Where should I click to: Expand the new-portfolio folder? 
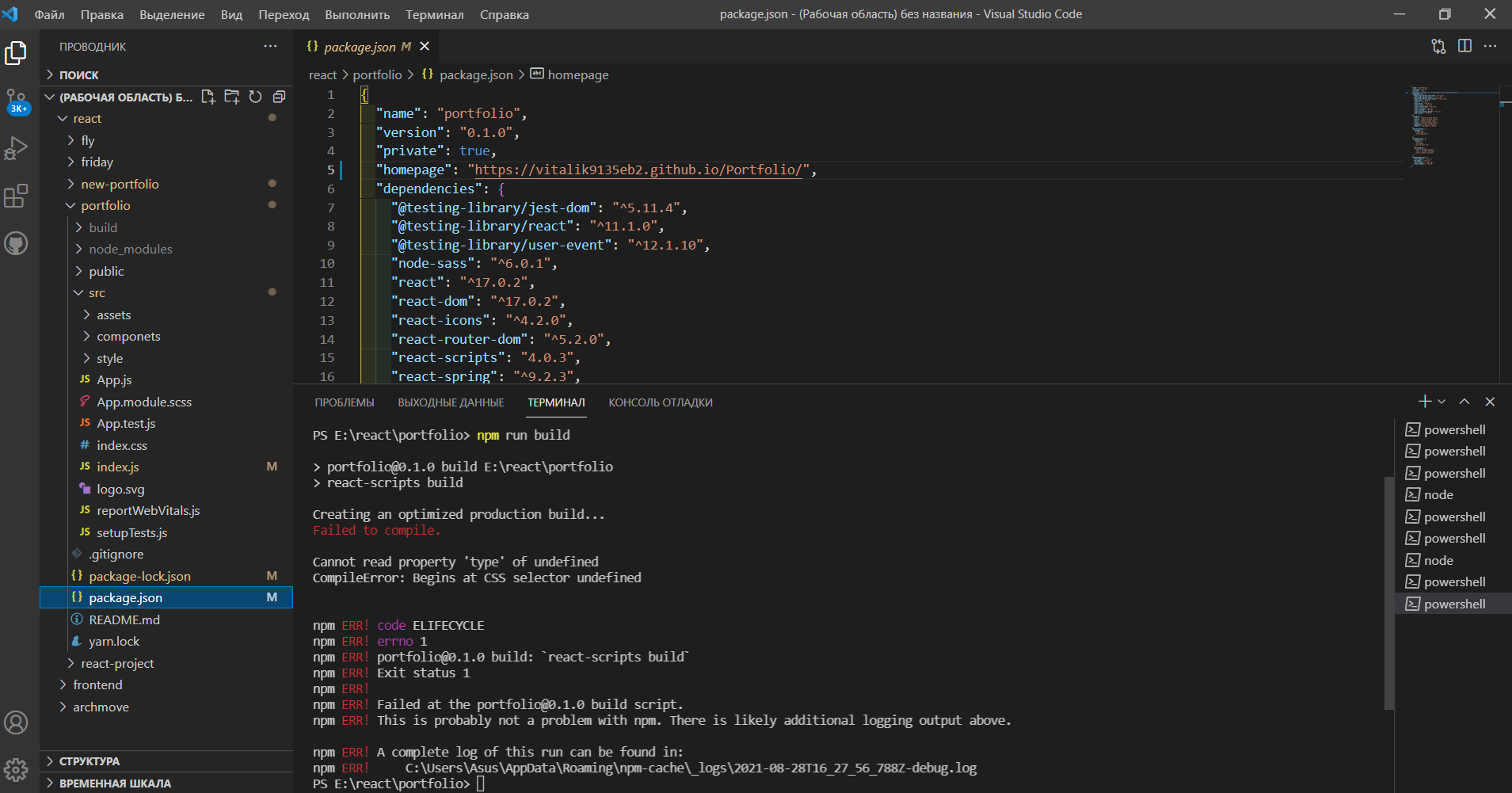coord(166,184)
